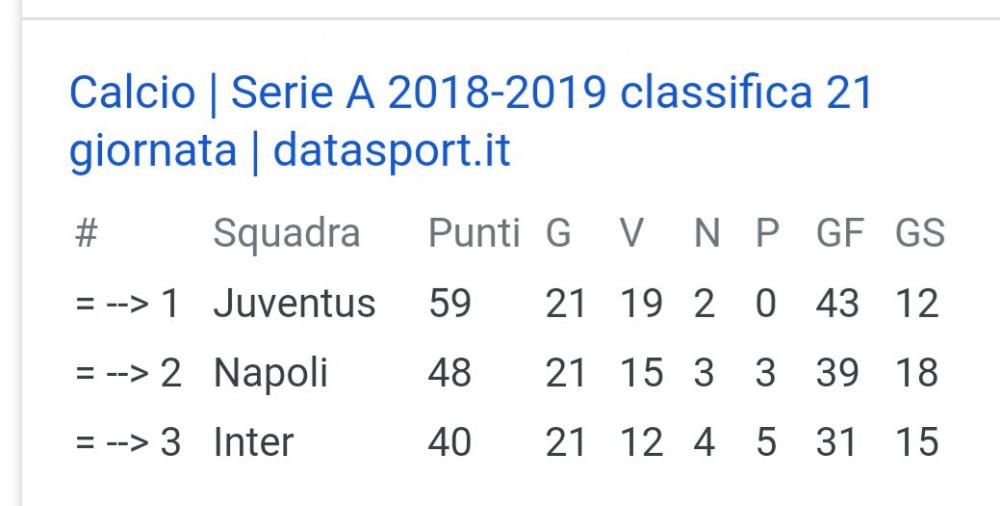The image size is (1000, 506).
Task: Click the datasport.it text in the title
Action: pos(392,151)
